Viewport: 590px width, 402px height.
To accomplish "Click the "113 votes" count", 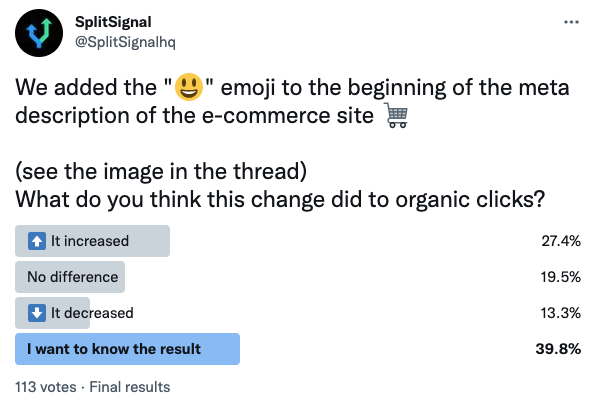I will click(x=46, y=387).
